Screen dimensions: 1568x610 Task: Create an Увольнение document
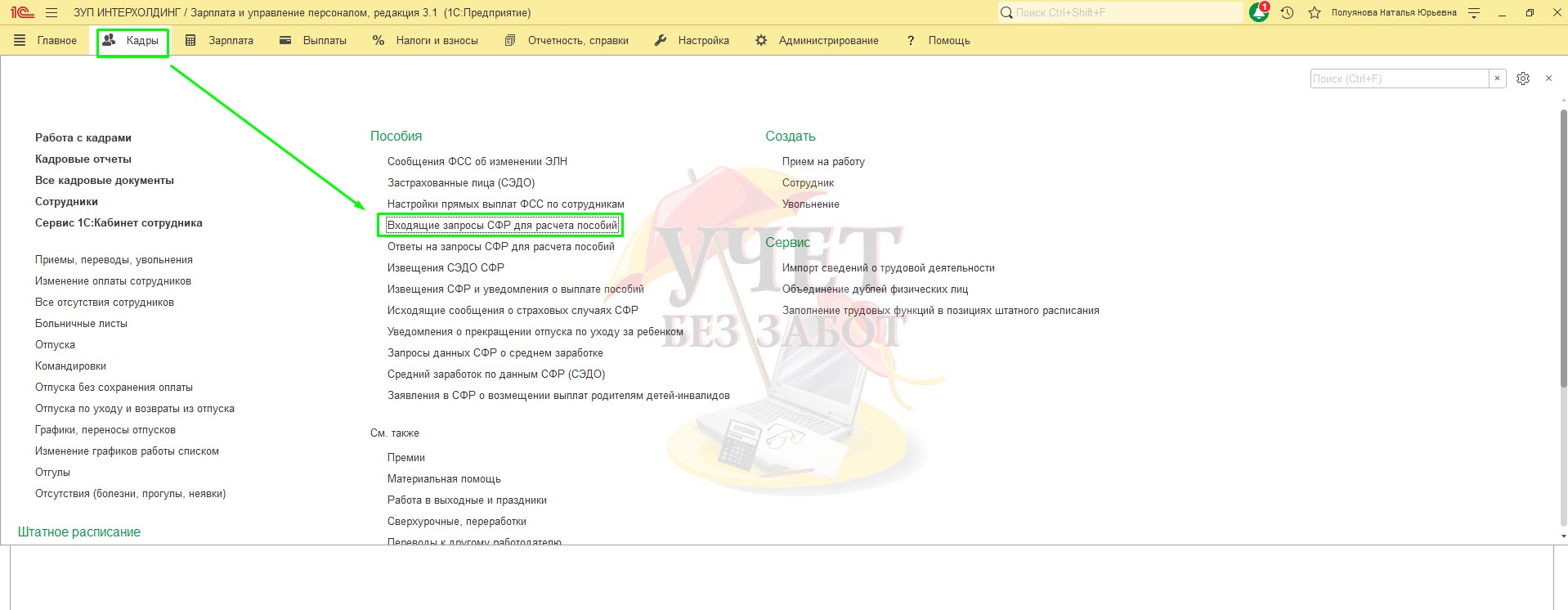(x=811, y=204)
